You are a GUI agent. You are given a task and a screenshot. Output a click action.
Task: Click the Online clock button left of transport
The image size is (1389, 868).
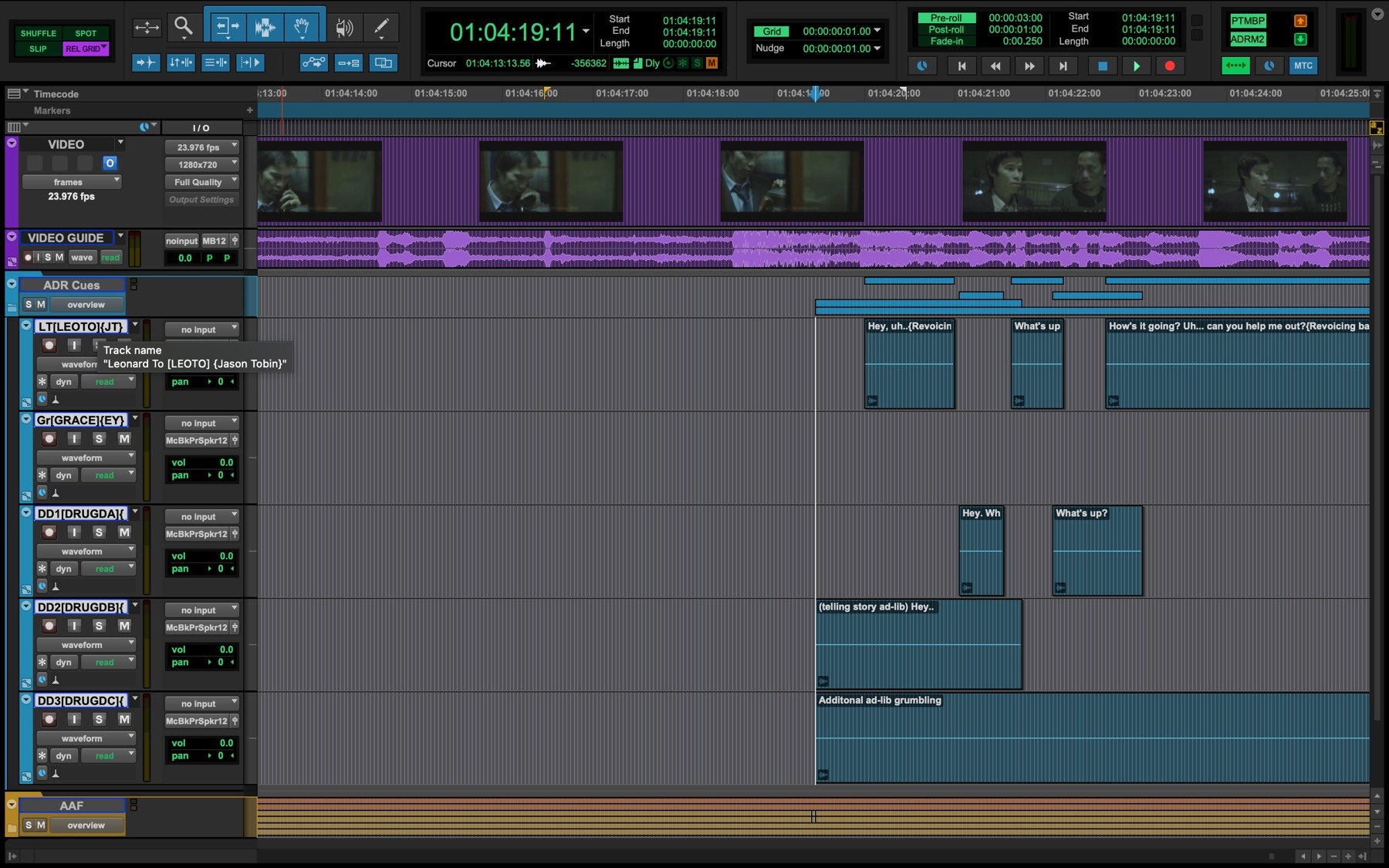point(922,66)
